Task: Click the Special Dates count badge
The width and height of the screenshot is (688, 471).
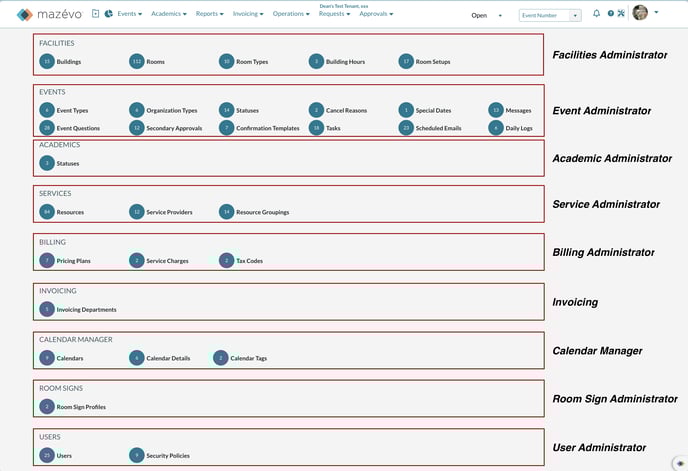Action: [406, 110]
